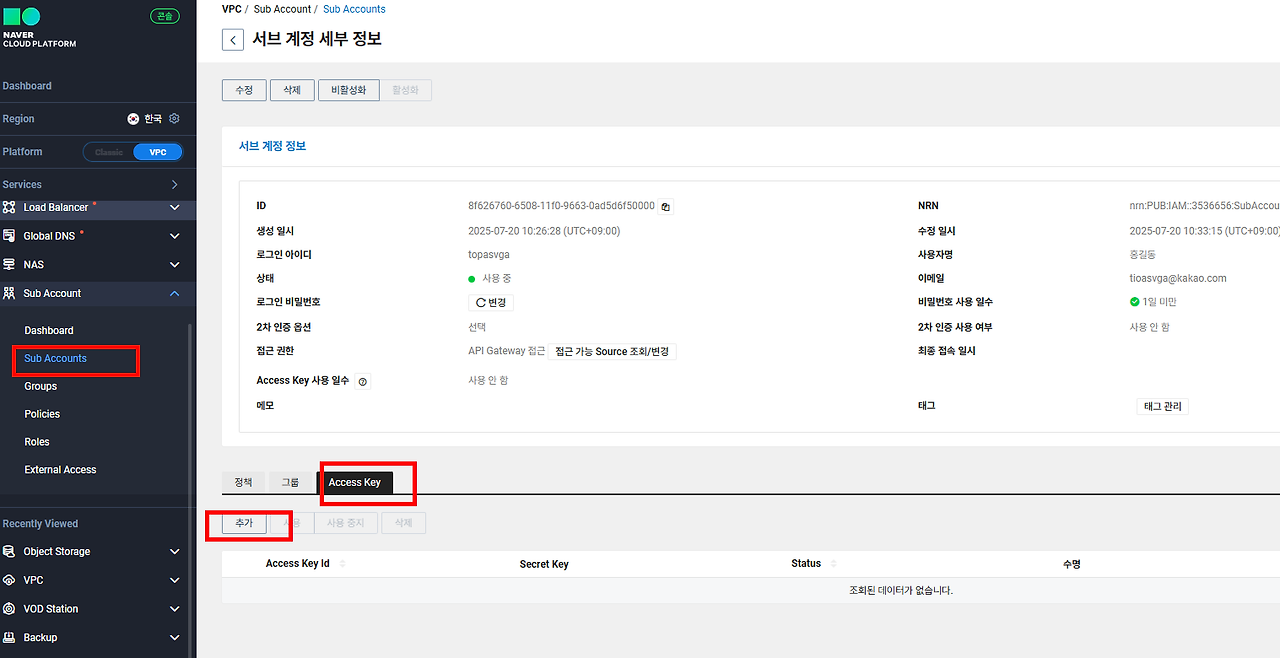The width and height of the screenshot is (1280, 658).
Task: Open Region settings gear icon
Action: click(174, 118)
